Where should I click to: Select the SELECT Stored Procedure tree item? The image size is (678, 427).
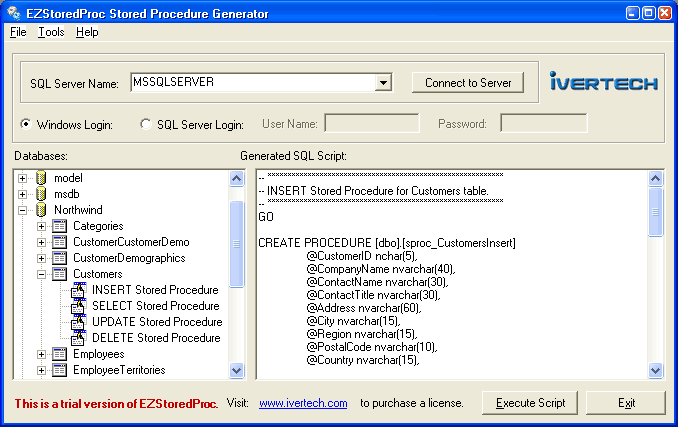pyautogui.click(x=156, y=306)
